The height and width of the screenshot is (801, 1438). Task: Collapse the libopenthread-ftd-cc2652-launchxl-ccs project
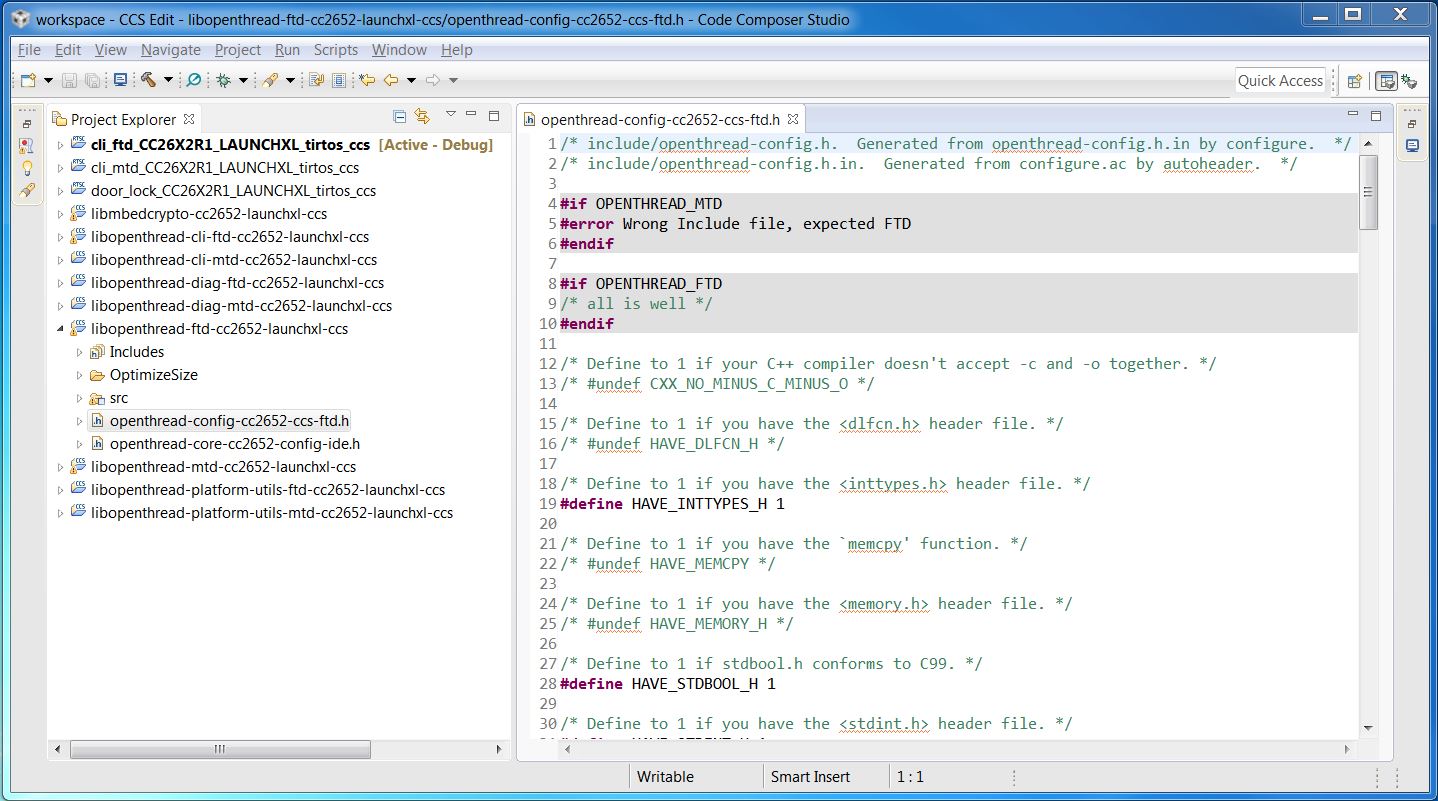[x=60, y=328]
